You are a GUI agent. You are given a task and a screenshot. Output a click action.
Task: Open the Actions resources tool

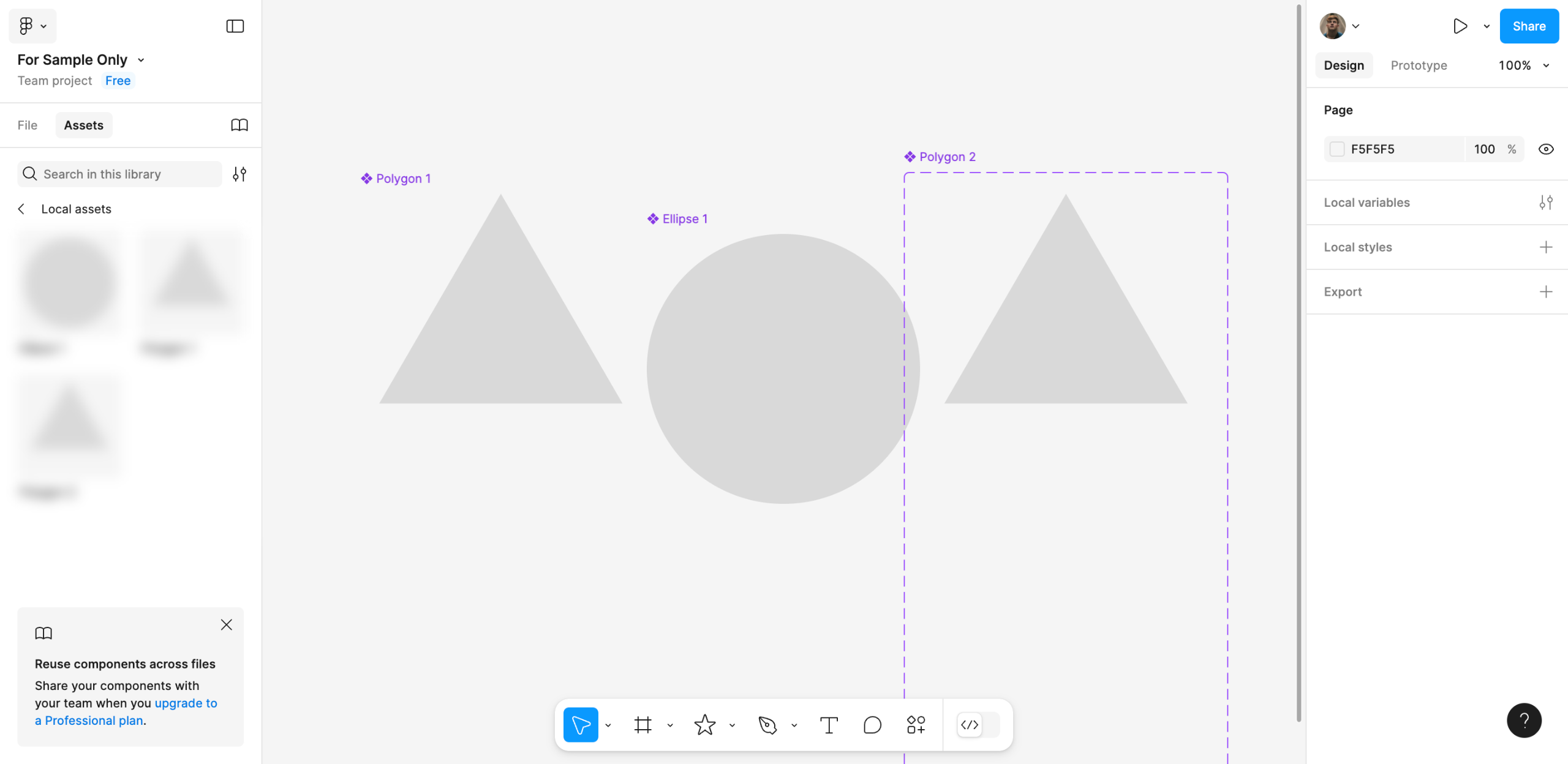pos(916,725)
